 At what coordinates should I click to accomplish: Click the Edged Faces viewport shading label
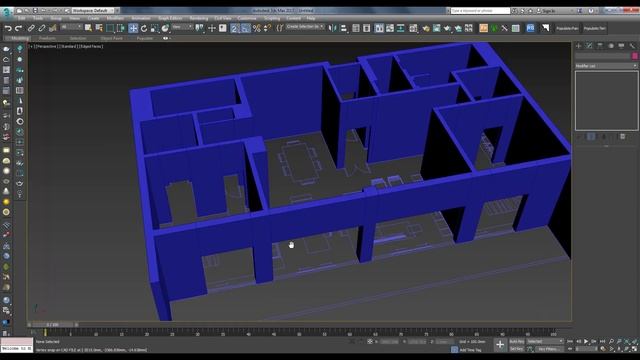[x=91, y=47]
